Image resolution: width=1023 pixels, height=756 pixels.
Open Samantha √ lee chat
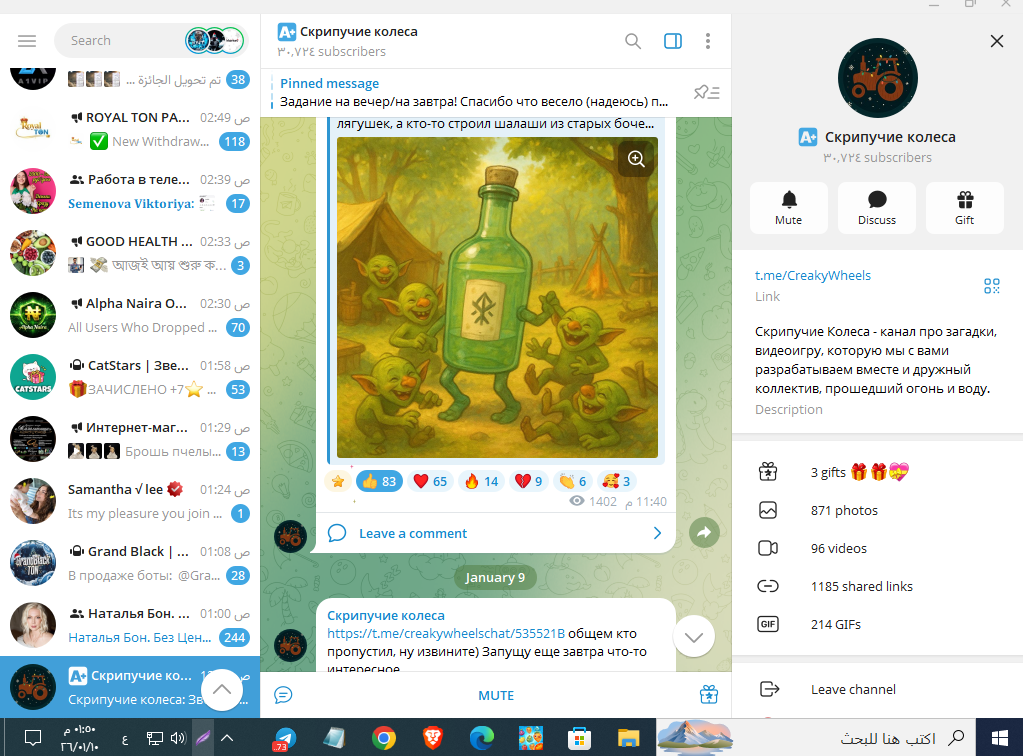tap(130, 501)
